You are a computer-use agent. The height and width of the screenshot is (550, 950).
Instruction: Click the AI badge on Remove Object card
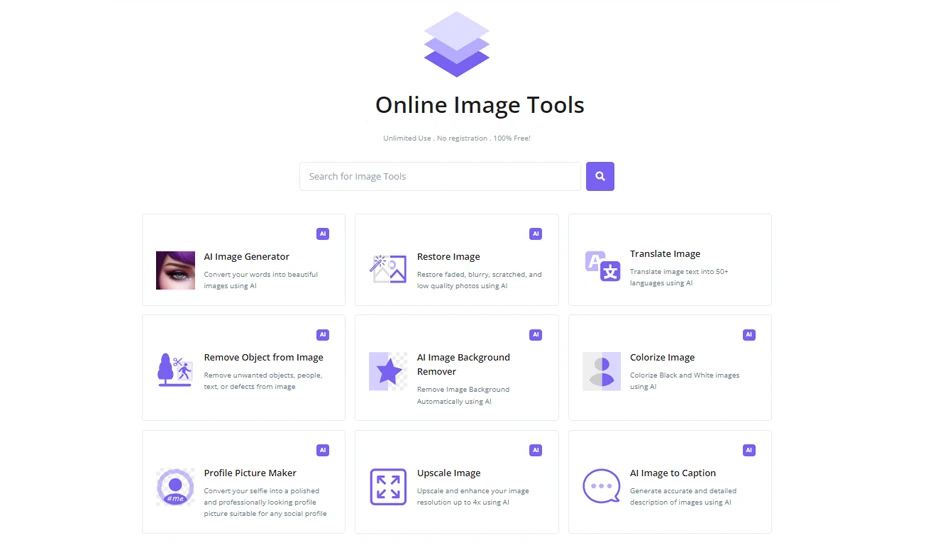click(x=322, y=335)
